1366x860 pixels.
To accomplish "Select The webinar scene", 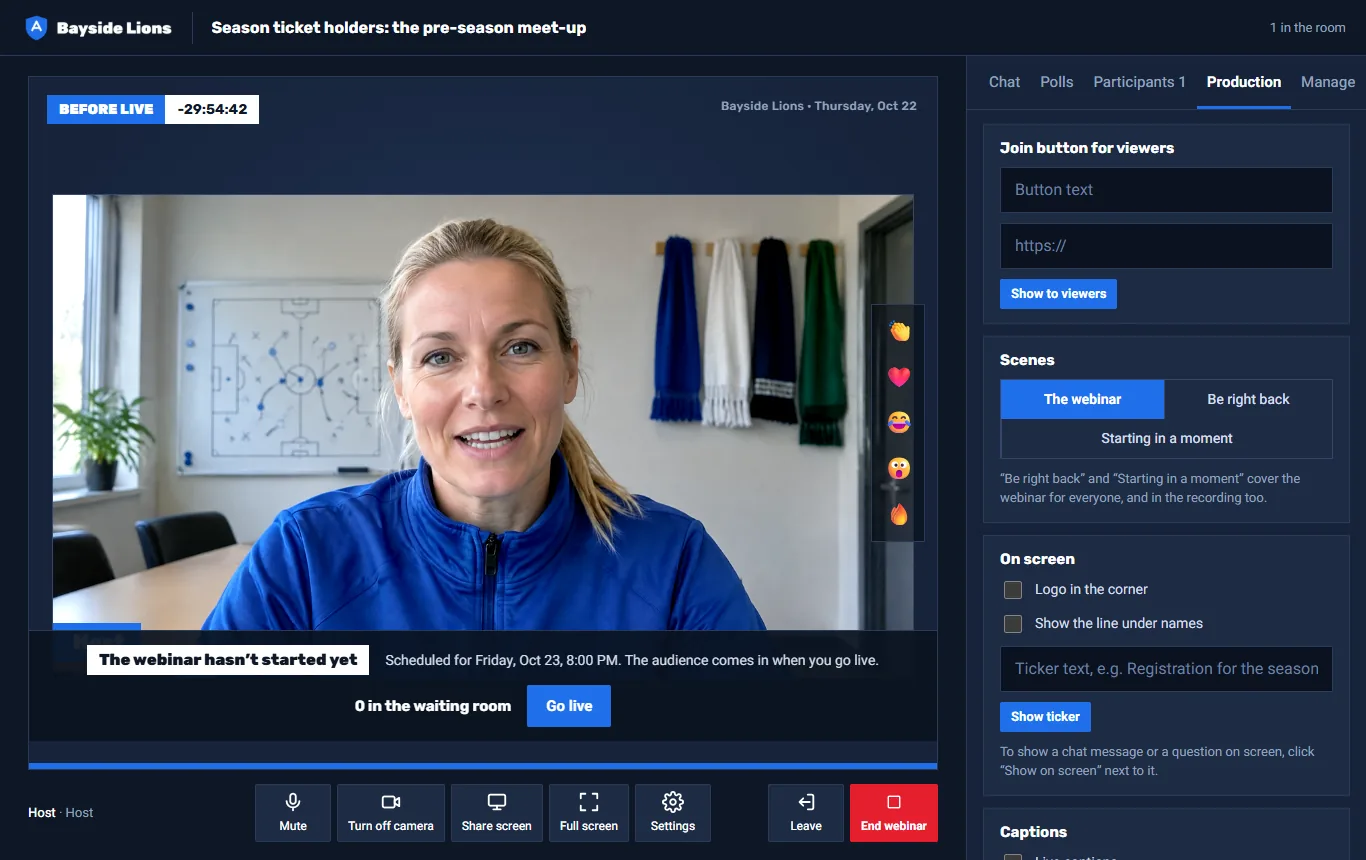I will [1082, 399].
